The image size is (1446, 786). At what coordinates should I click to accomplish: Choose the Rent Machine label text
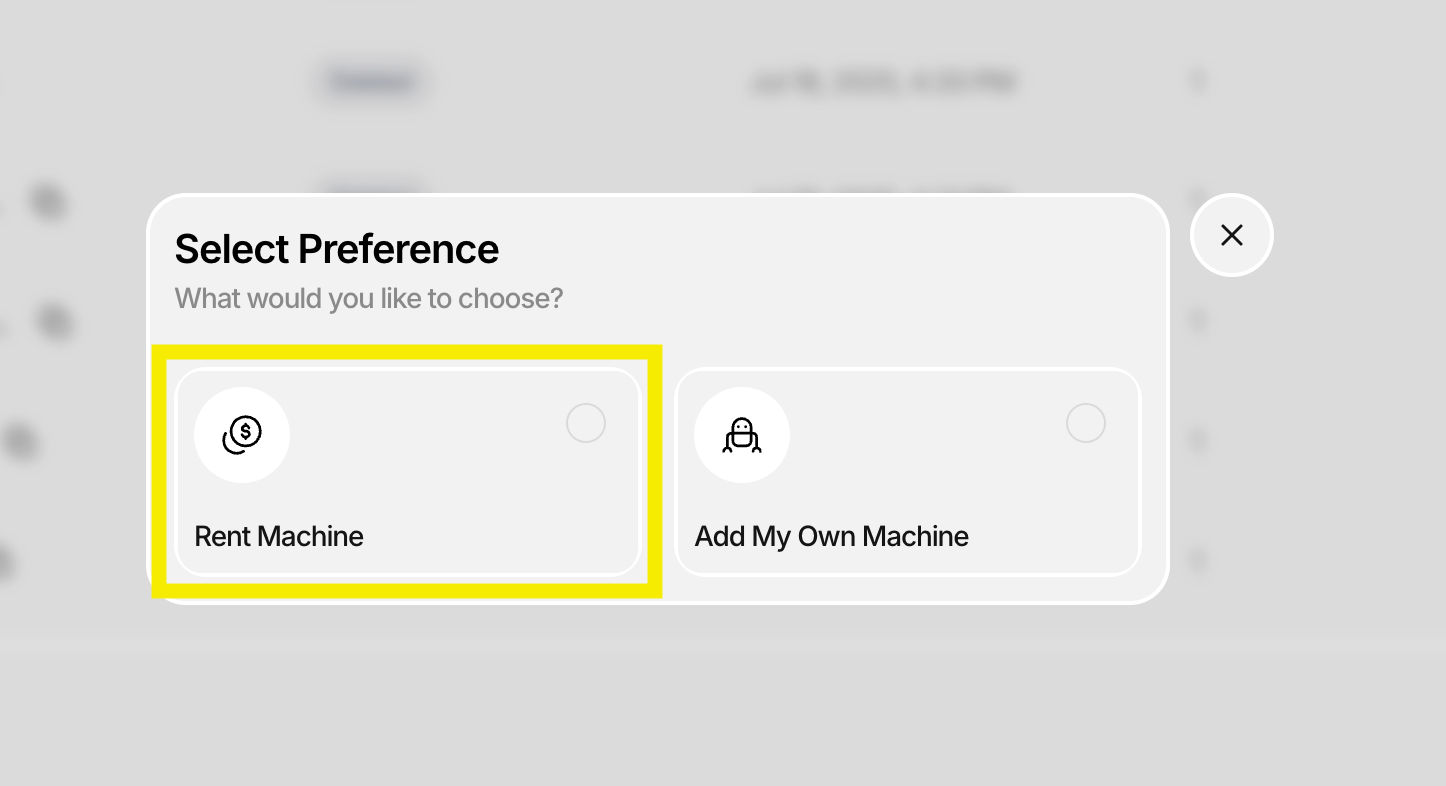pos(279,536)
